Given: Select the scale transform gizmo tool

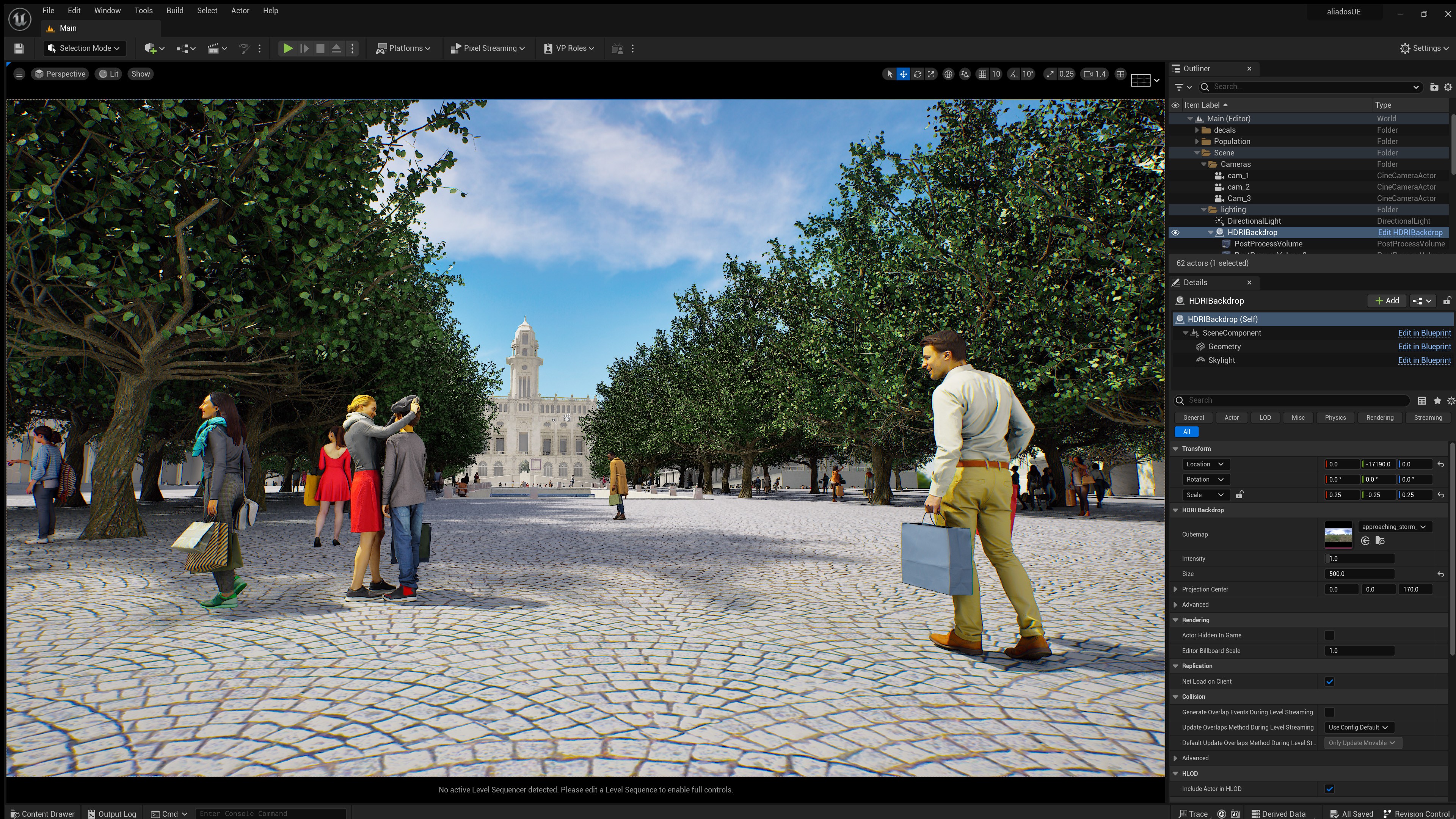Looking at the screenshot, I should 931,74.
